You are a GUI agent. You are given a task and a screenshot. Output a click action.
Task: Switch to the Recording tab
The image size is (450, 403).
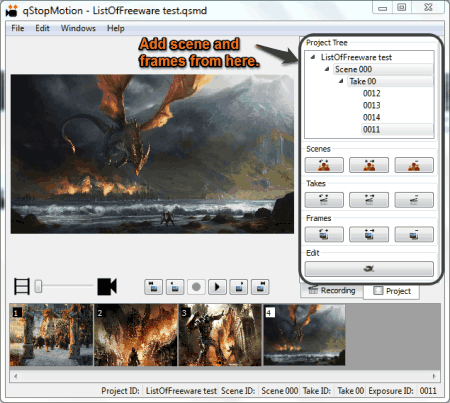pyautogui.click(x=332, y=291)
